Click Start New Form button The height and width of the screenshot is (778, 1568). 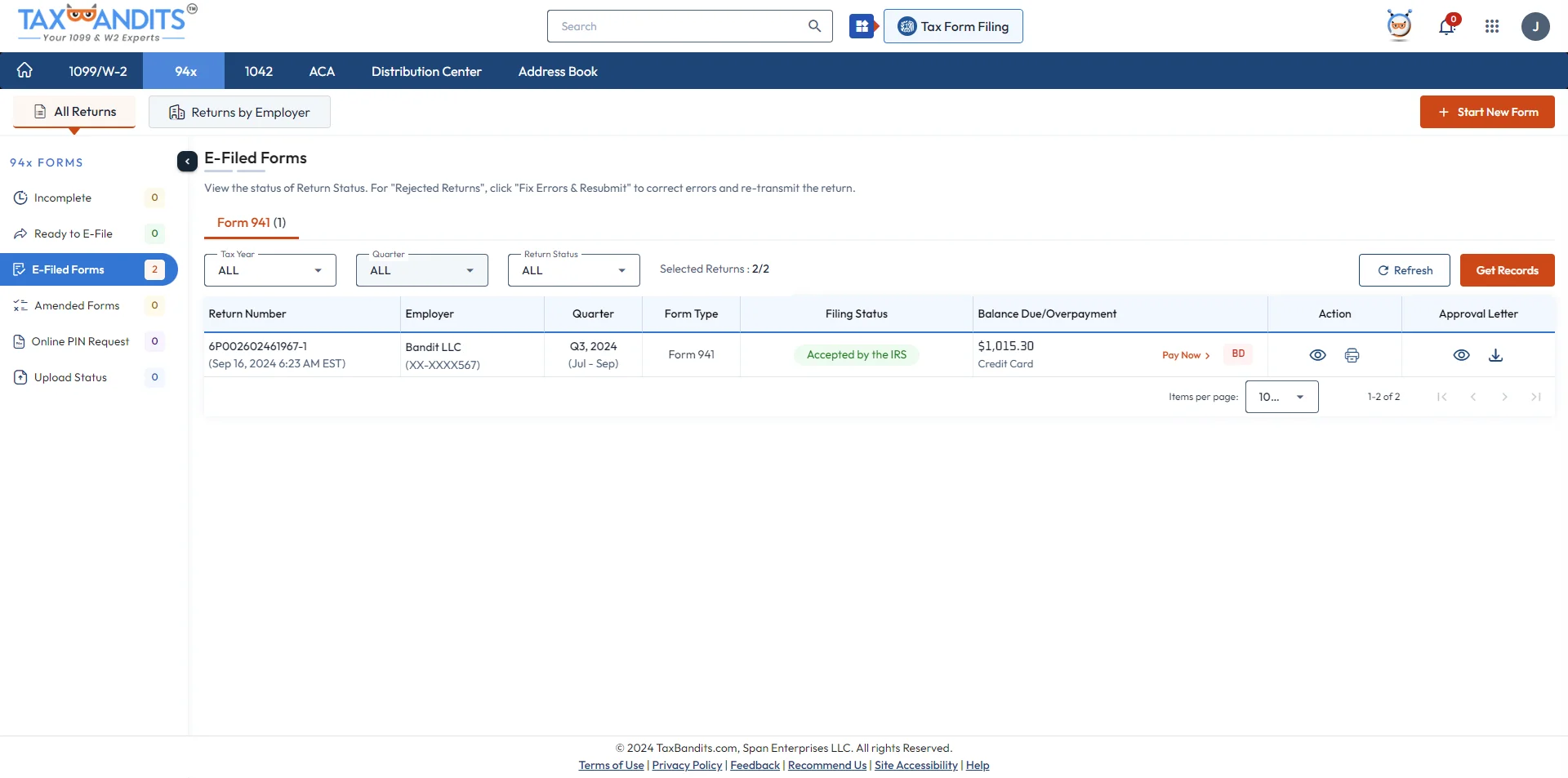pyautogui.click(x=1487, y=112)
